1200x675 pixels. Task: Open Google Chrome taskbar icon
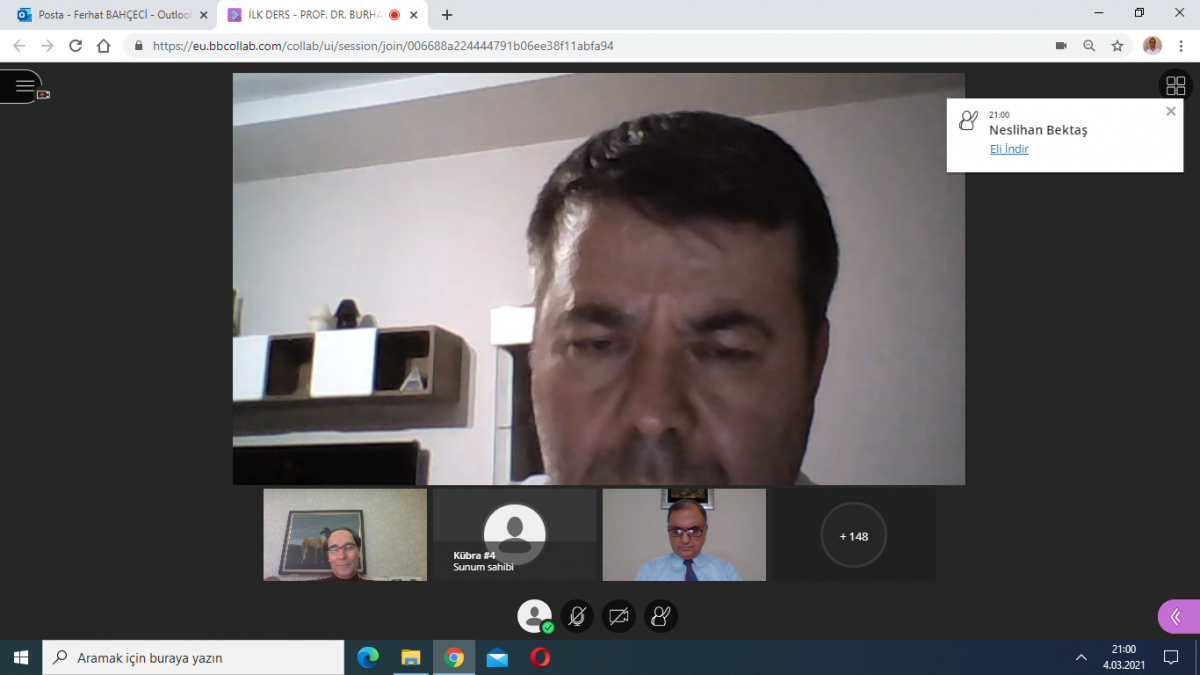454,657
